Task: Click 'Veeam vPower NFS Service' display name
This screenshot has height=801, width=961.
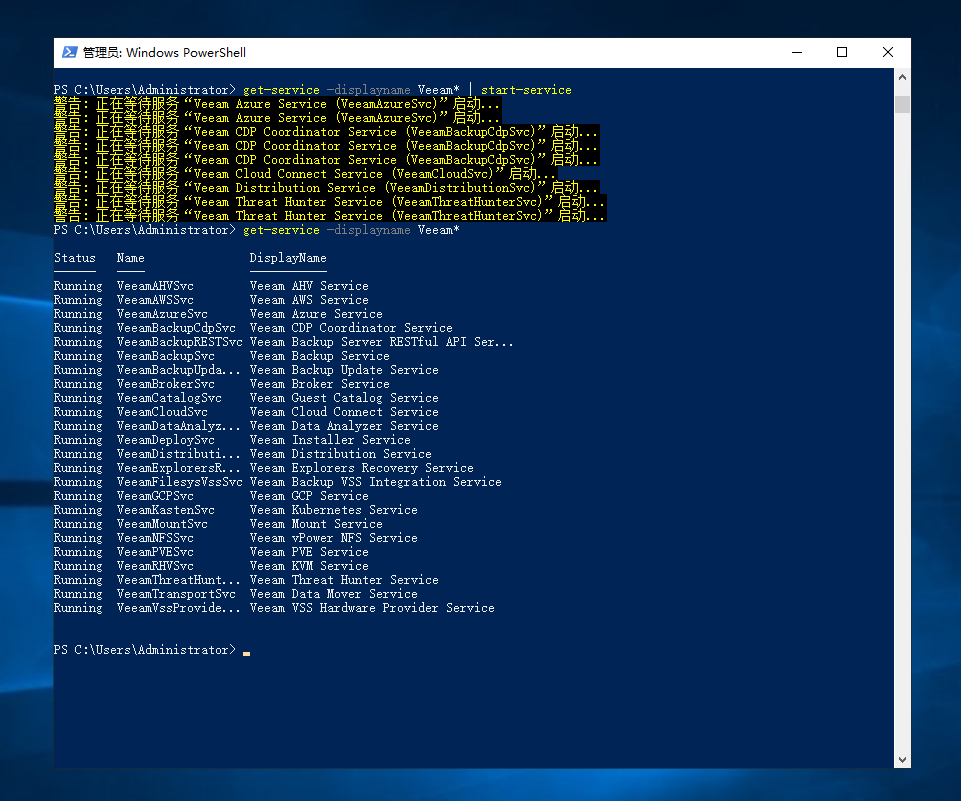Action: [334, 538]
